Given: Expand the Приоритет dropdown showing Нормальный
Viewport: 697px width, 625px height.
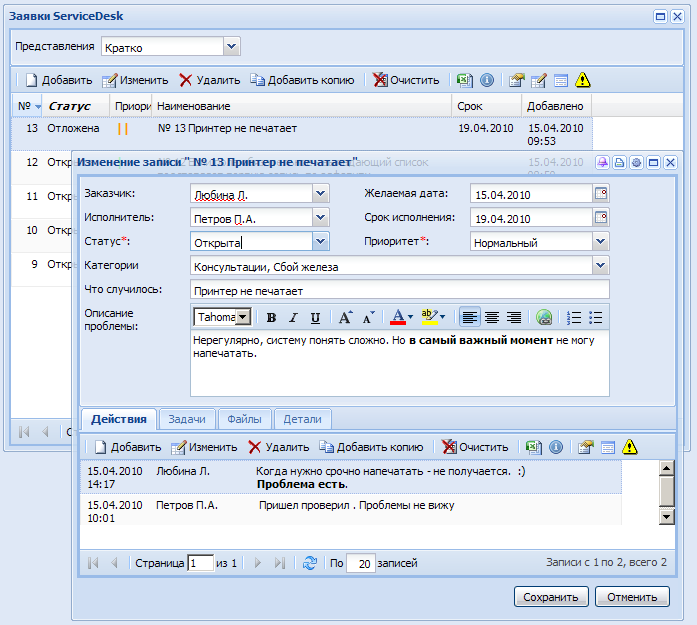Looking at the screenshot, I should tap(600, 241).
